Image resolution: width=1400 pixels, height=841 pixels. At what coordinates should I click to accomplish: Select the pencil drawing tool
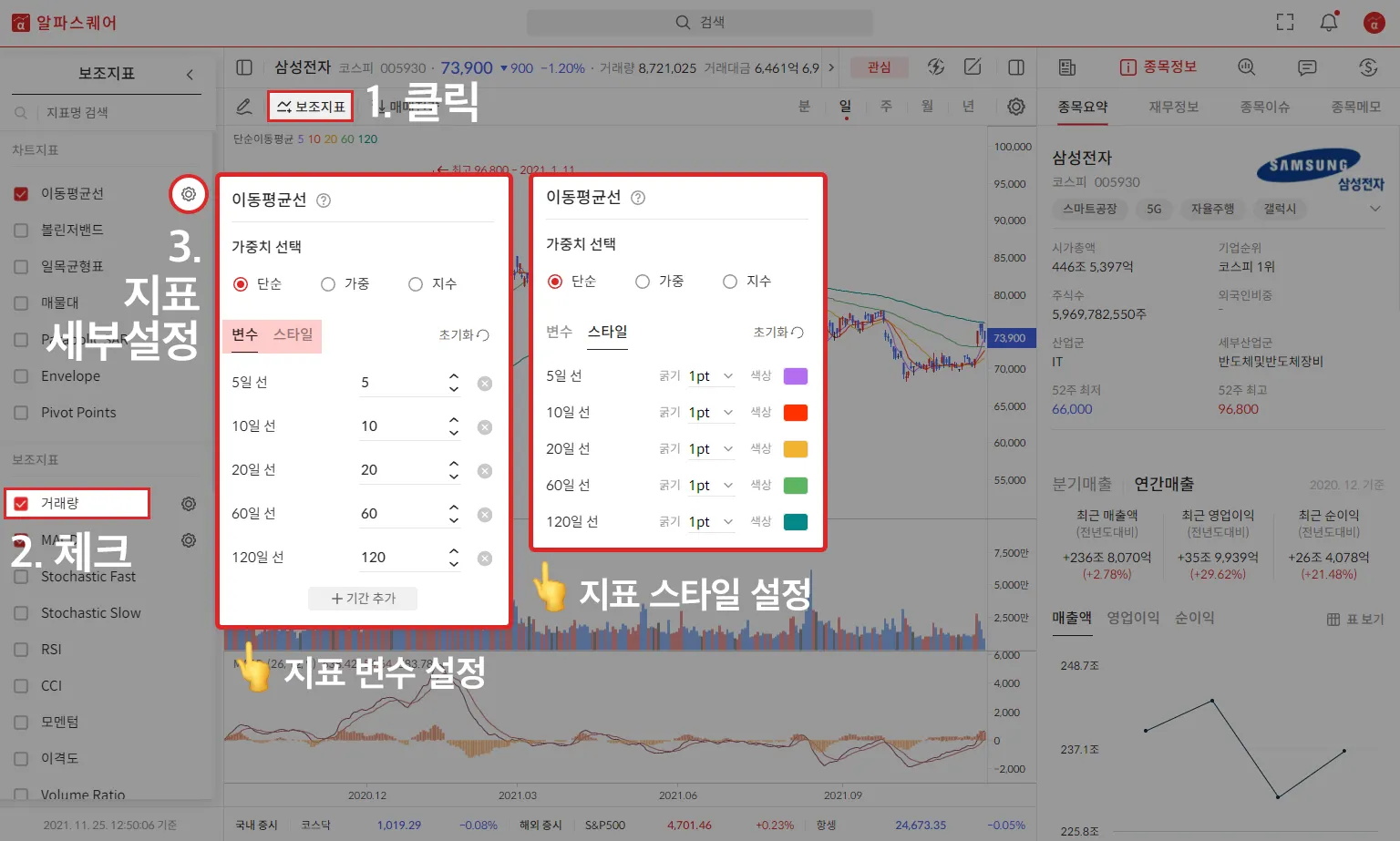click(244, 107)
